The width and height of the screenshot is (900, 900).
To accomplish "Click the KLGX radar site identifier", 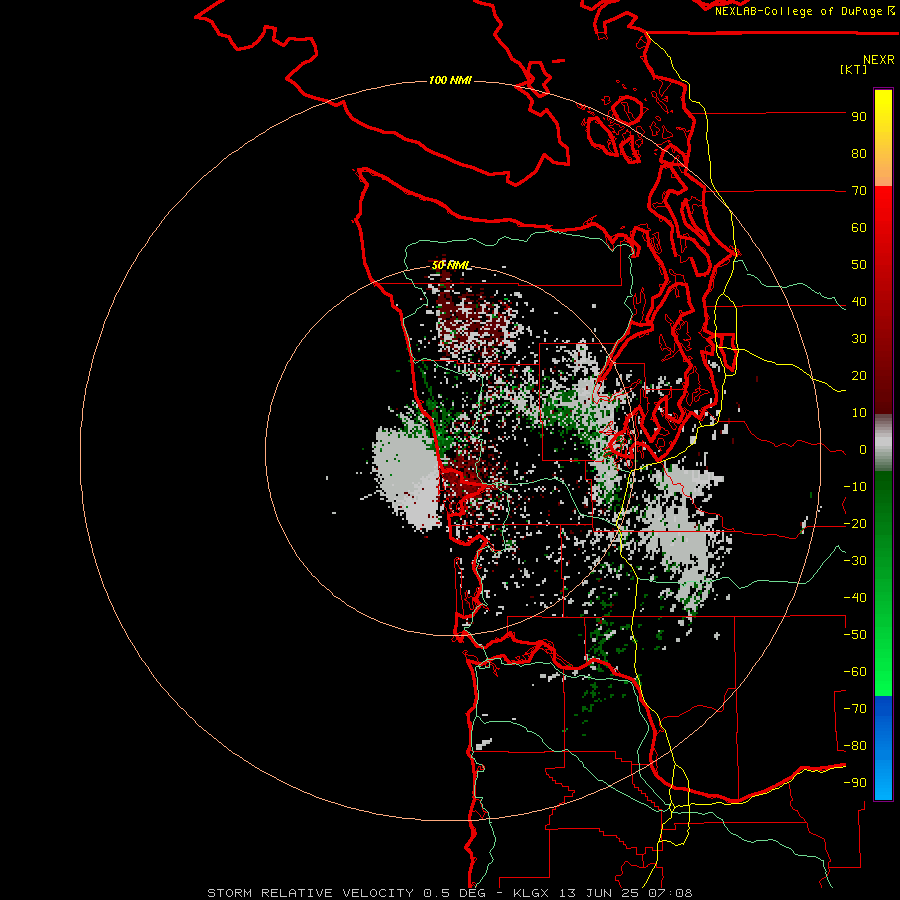I will (533, 893).
